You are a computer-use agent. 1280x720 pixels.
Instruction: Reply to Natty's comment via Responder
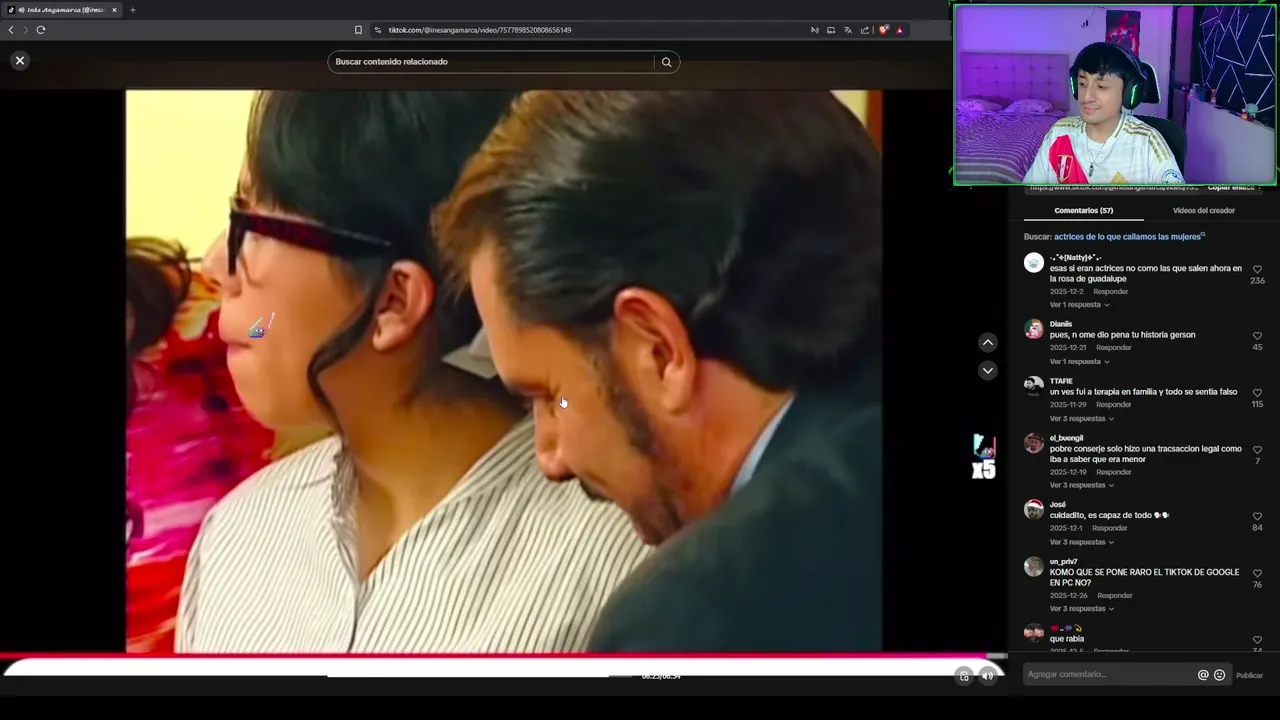(1110, 292)
